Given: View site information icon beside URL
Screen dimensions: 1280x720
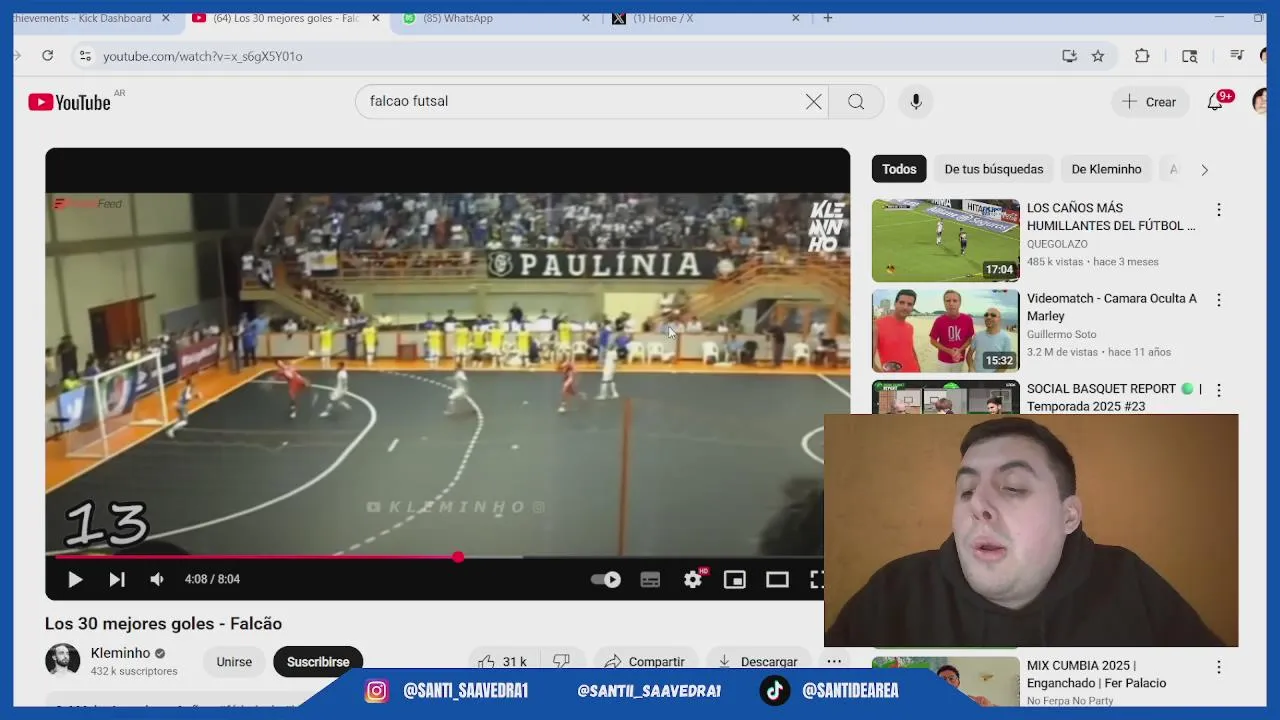Looking at the screenshot, I should coord(85,56).
